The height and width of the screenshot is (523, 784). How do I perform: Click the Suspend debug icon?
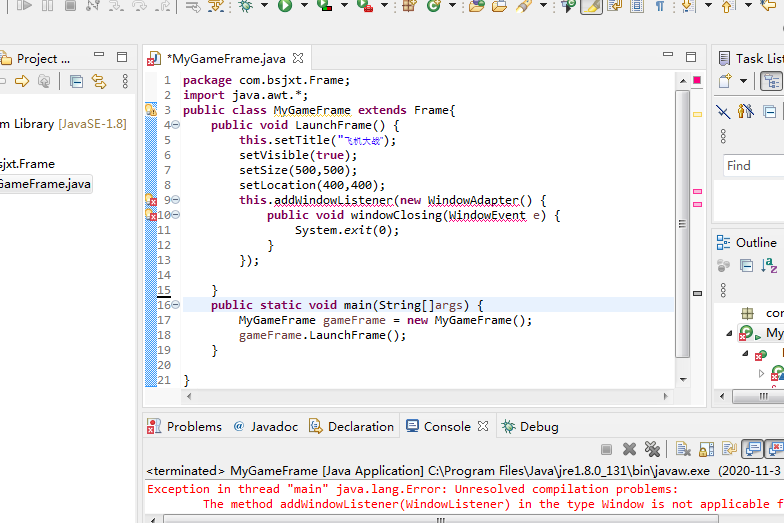(48, 6)
